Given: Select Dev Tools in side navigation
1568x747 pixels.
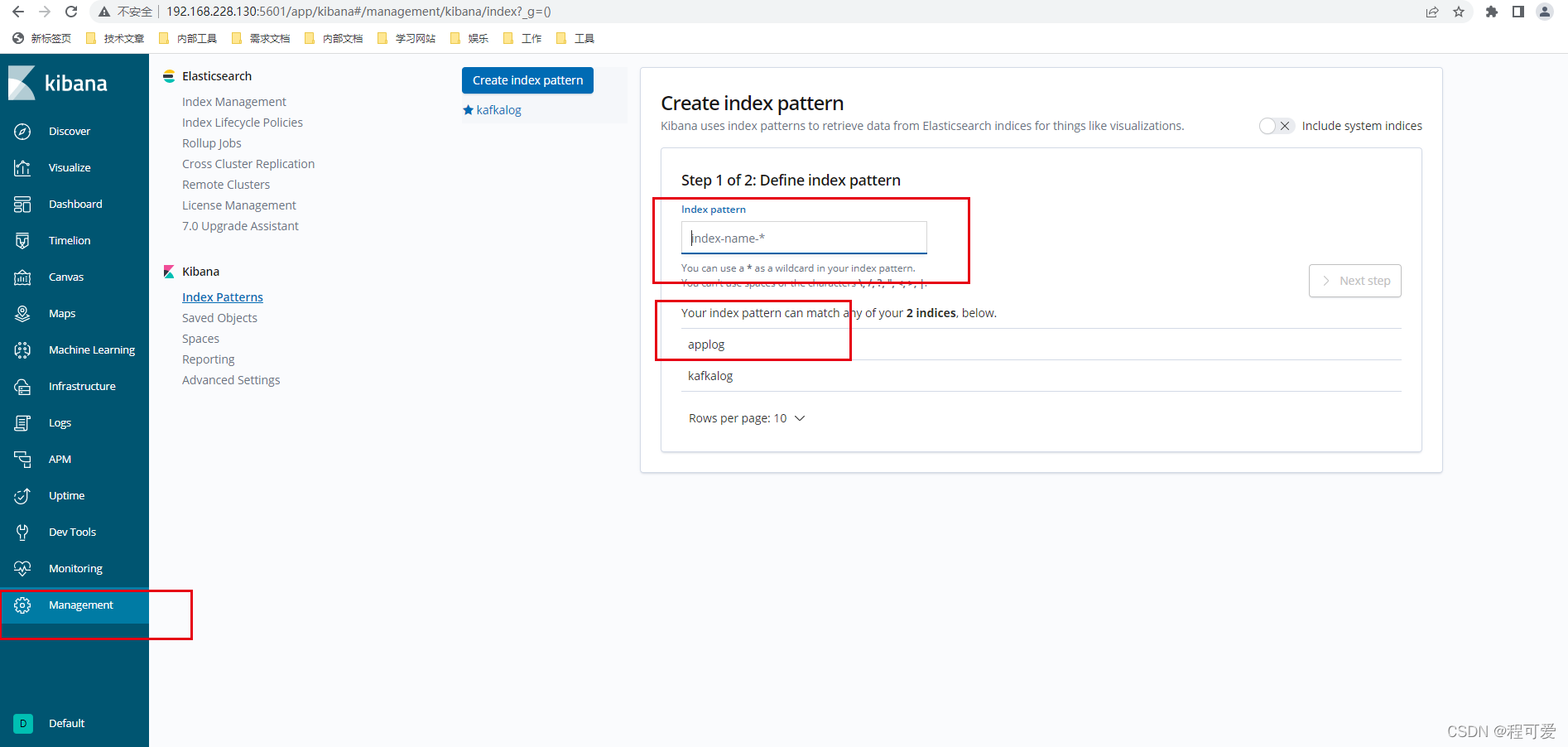Looking at the screenshot, I should pyautogui.click(x=72, y=533).
